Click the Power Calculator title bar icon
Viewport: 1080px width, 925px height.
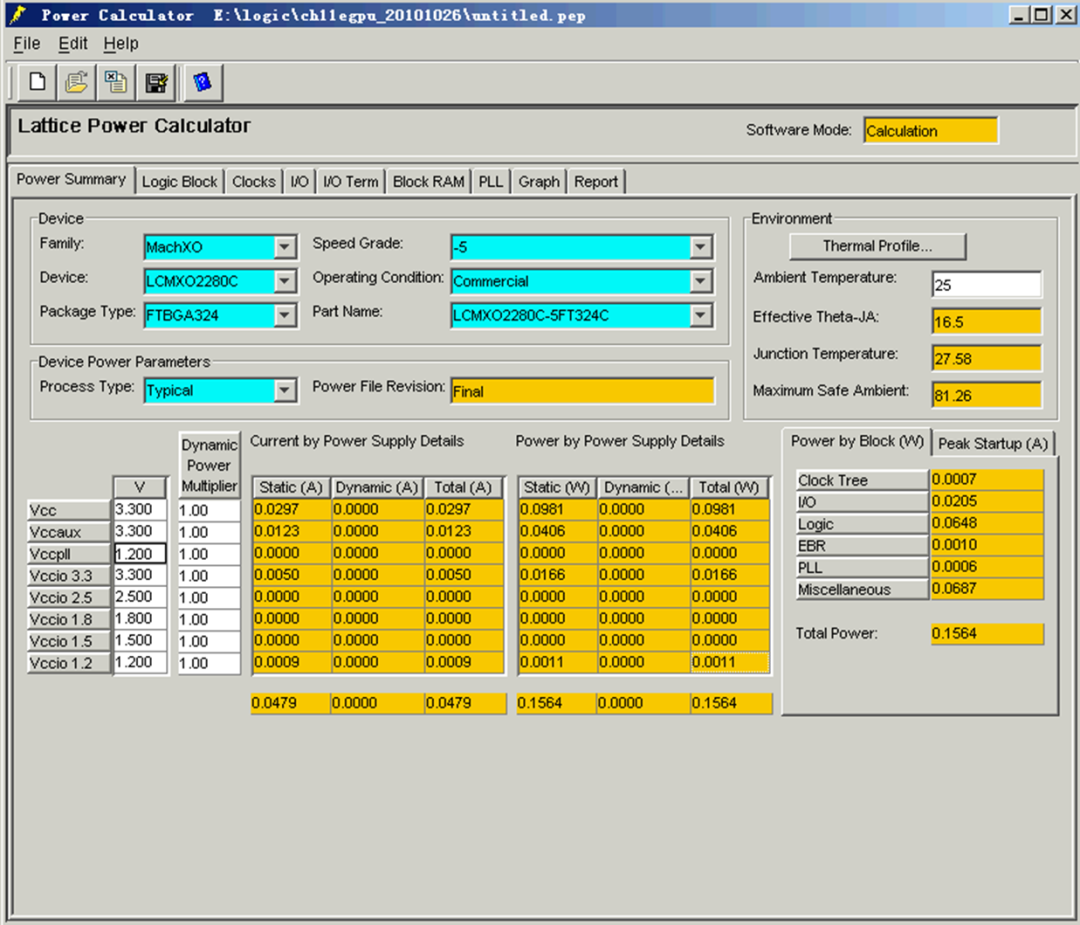19,14
